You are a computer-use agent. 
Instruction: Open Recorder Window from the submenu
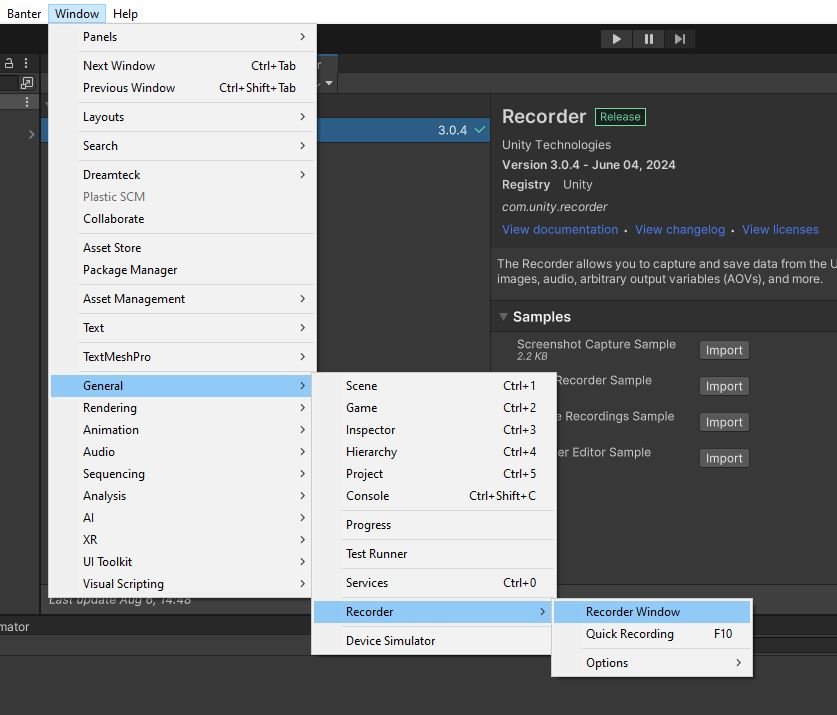point(652,612)
